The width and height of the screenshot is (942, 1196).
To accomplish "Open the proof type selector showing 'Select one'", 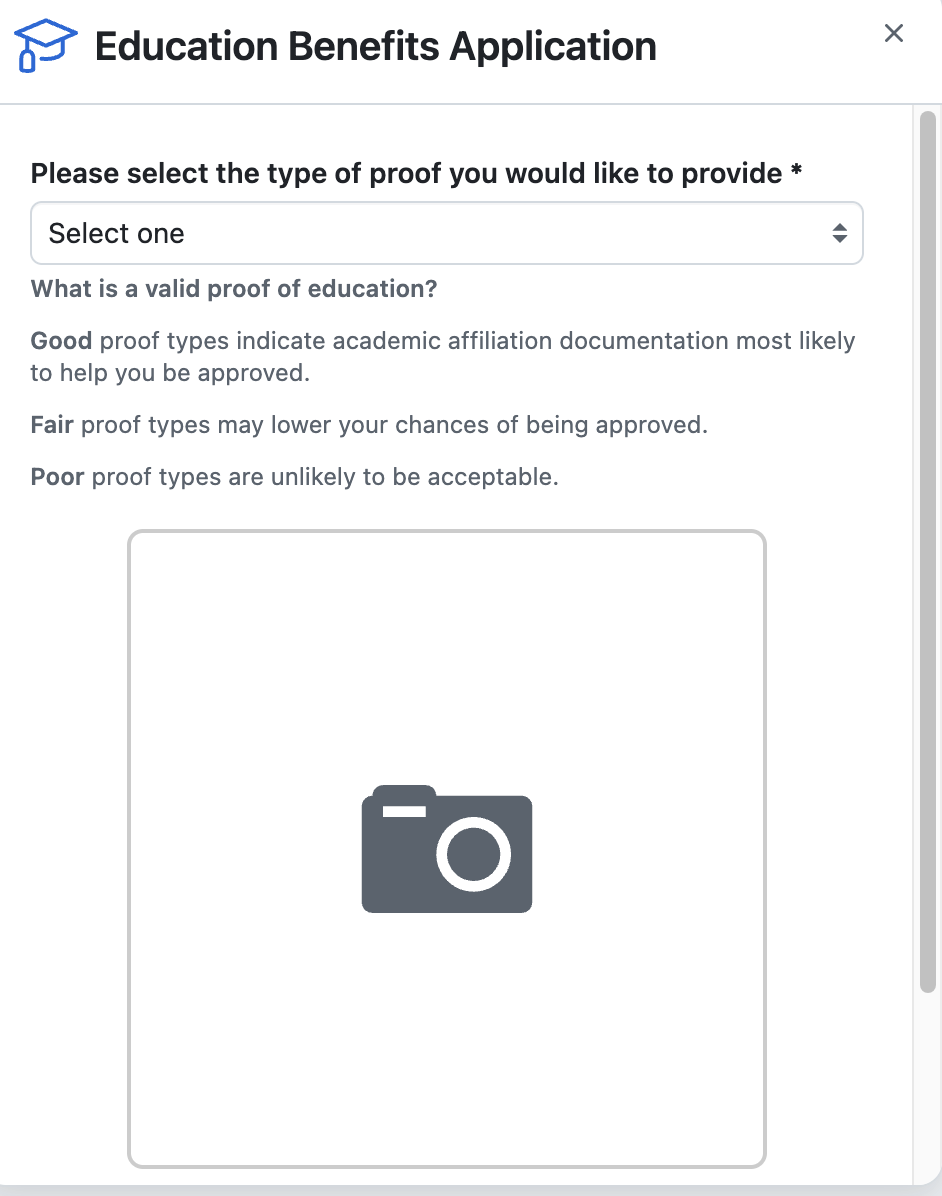I will pyautogui.click(x=446, y=232).
